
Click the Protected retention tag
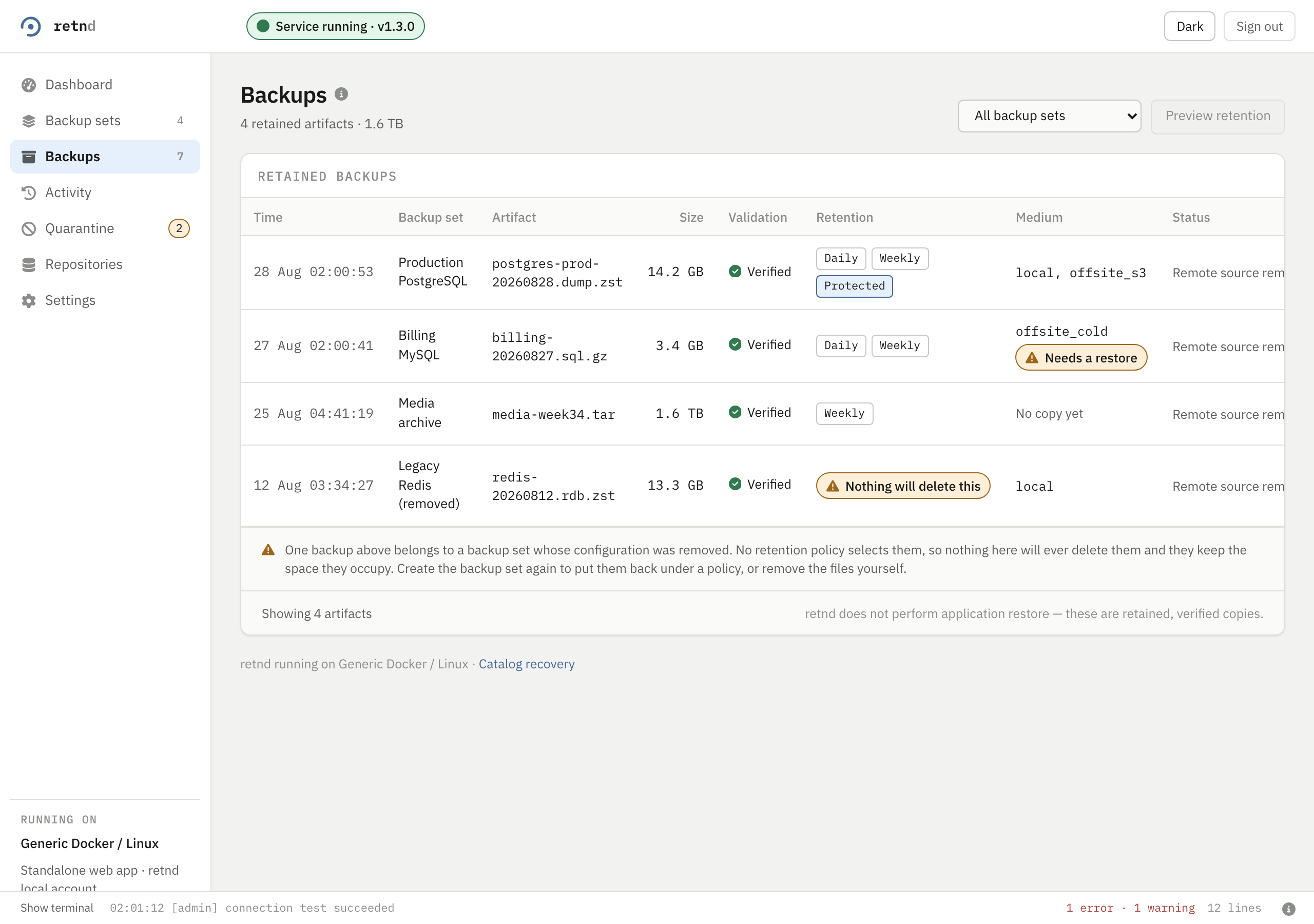coord(854,286)
